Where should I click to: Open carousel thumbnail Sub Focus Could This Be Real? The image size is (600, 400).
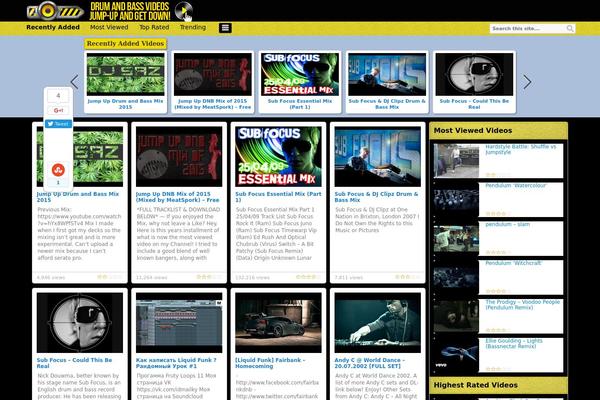click(x=474, y=74)
